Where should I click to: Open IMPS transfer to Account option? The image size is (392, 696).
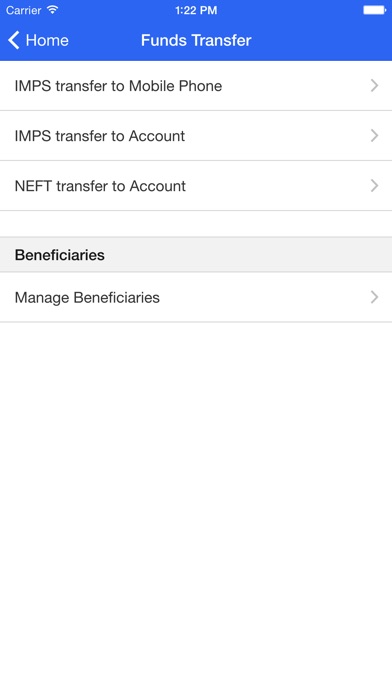196,136
